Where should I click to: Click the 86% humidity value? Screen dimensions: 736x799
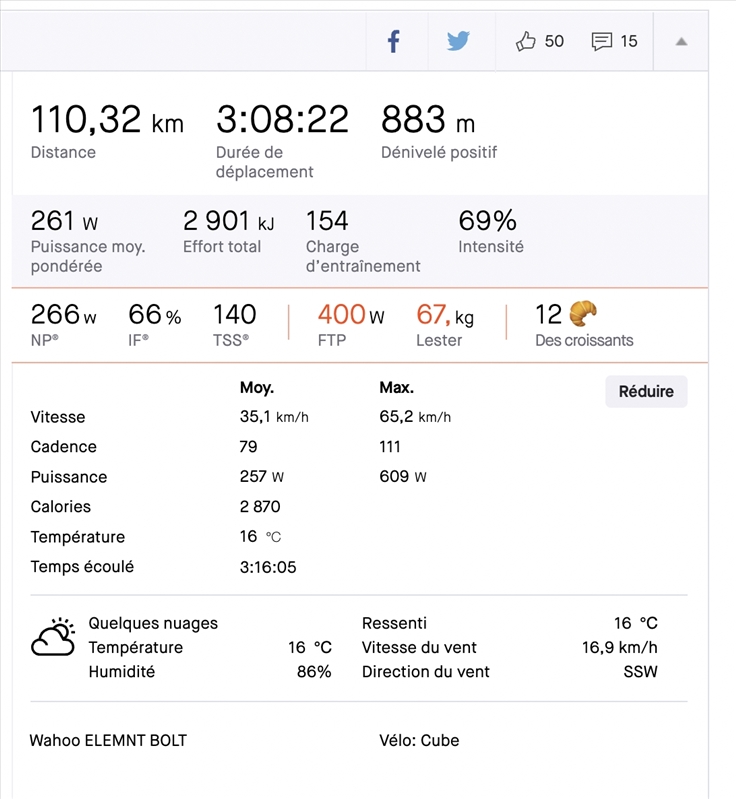pos(314,672)
